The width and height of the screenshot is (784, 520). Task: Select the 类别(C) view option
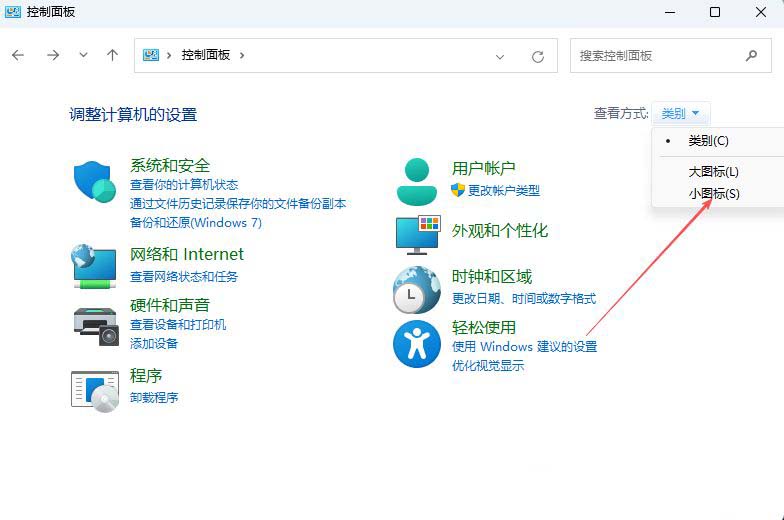(x=708, y=141)
